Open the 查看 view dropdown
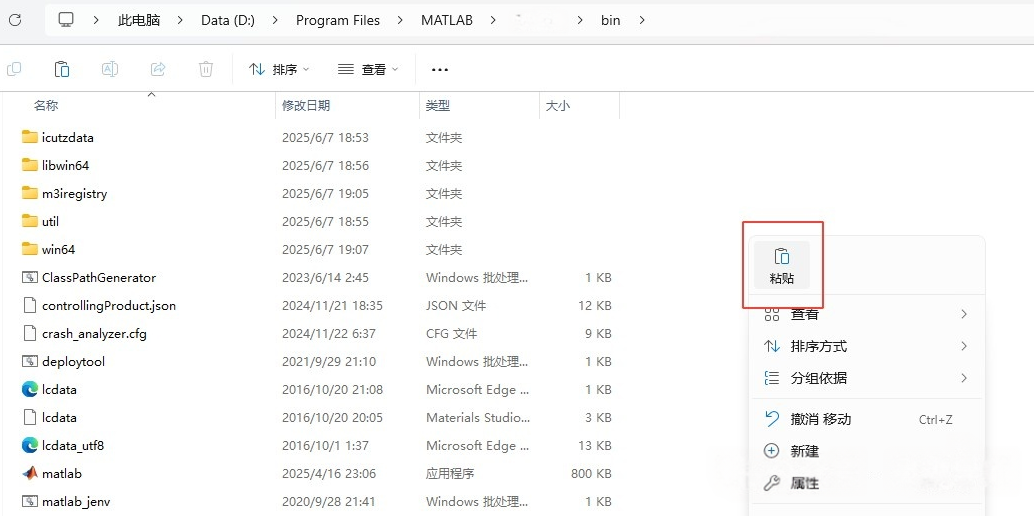The image size is (1034, 516). pos(368,69)
